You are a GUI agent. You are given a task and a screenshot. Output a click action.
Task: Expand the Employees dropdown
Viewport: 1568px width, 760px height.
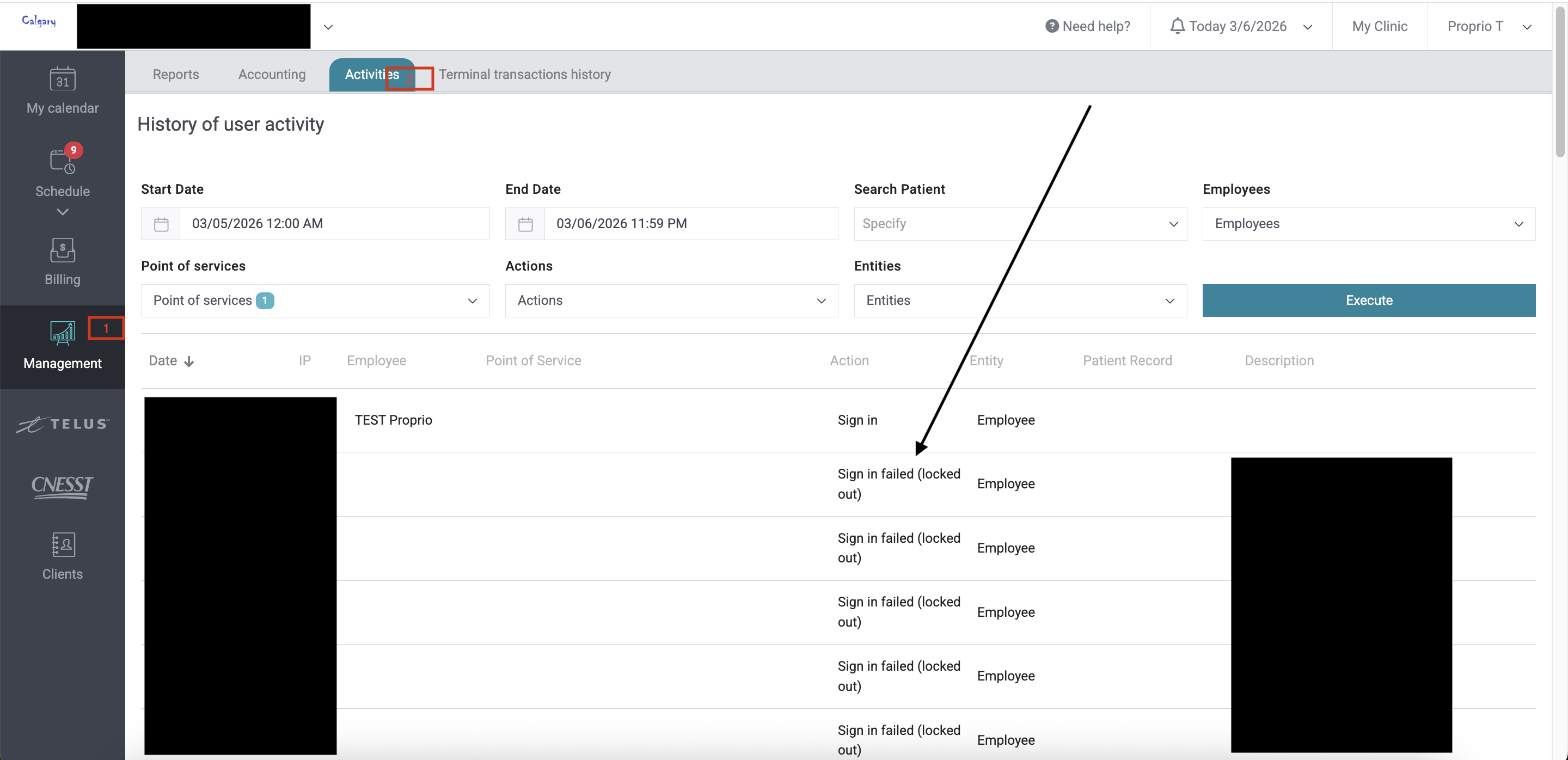tap(1368, 224)
